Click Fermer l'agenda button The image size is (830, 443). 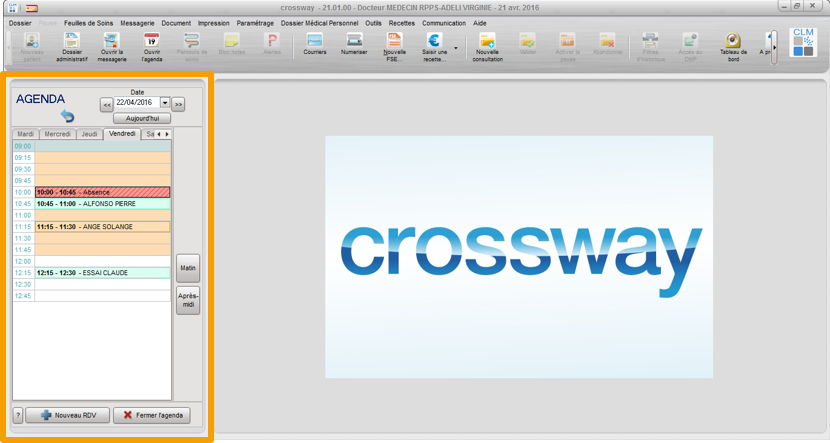(152, 415)
